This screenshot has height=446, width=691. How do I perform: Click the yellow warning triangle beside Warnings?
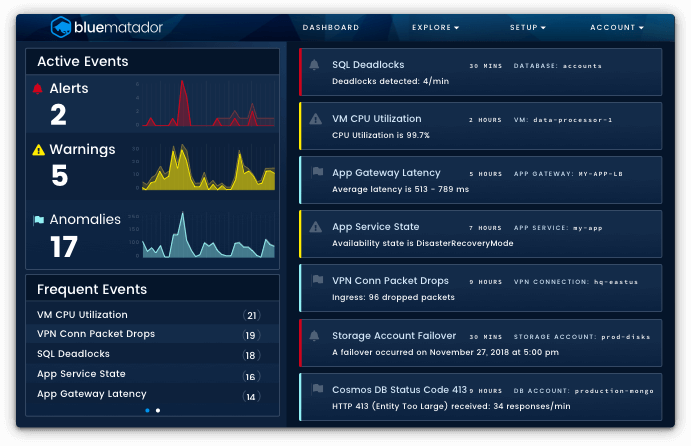point(38,151)
